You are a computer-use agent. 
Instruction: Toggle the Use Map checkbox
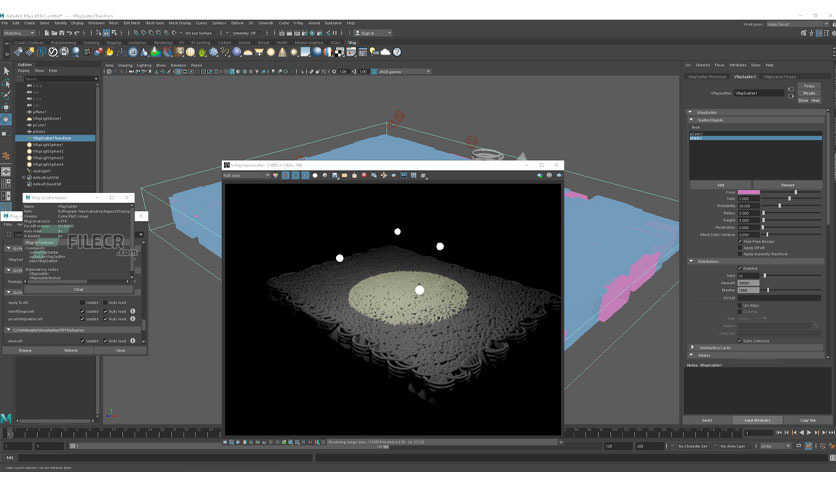(x=740, y=305)
